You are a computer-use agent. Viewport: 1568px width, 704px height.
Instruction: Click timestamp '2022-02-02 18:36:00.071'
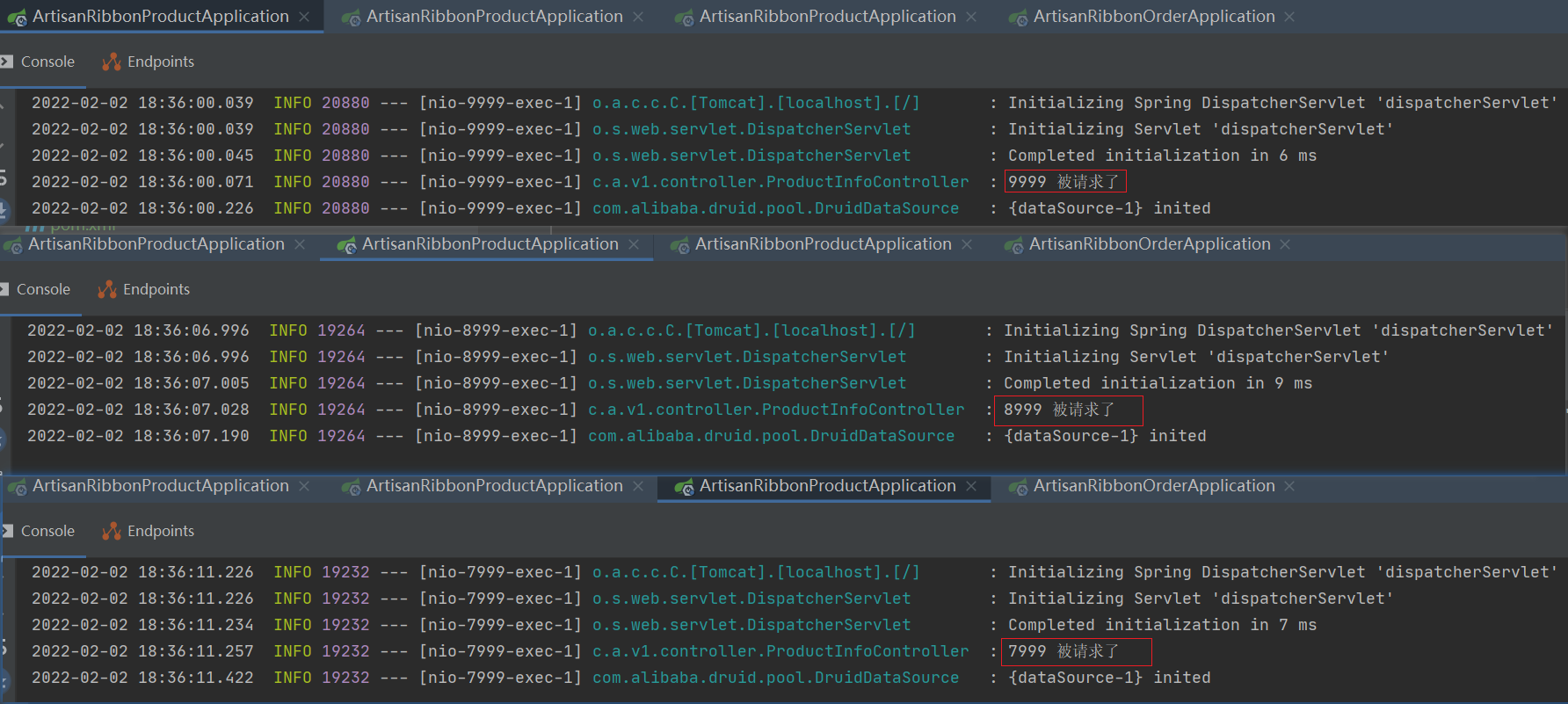pos(142,182)
